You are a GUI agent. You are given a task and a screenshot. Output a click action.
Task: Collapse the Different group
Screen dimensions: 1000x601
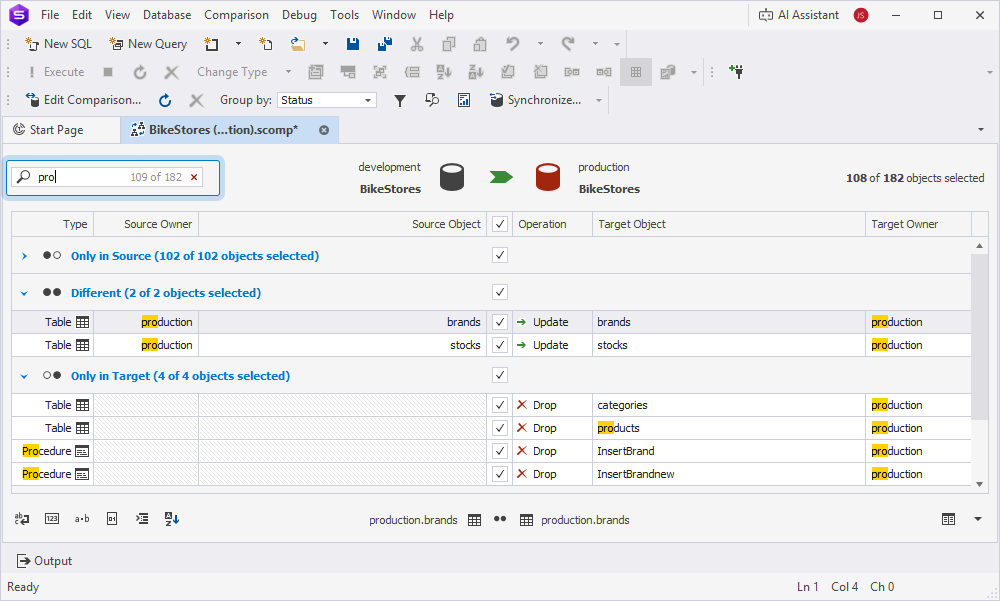point(24,293)
